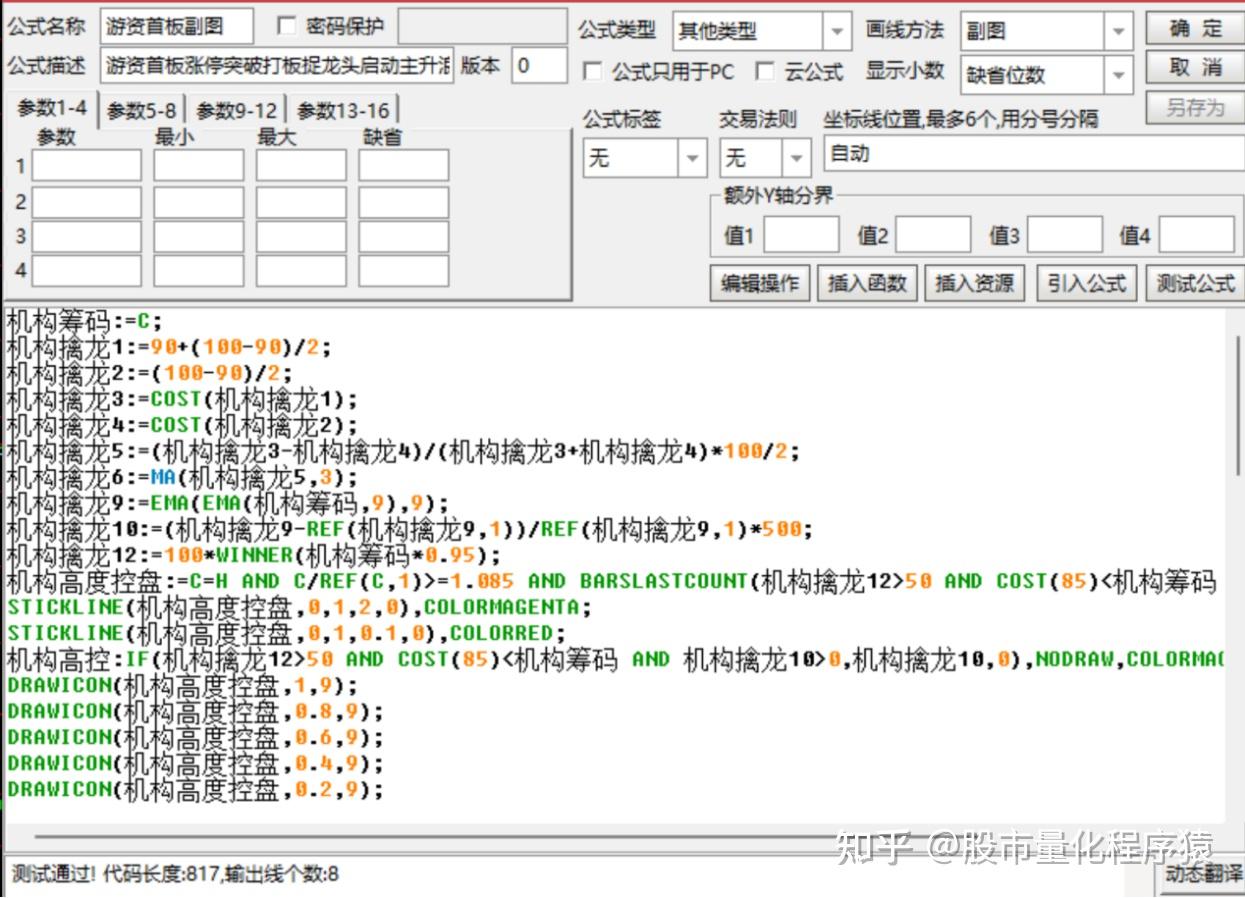
Task: Switch to the 参数1-4 tab
Action: pos(51,108)
